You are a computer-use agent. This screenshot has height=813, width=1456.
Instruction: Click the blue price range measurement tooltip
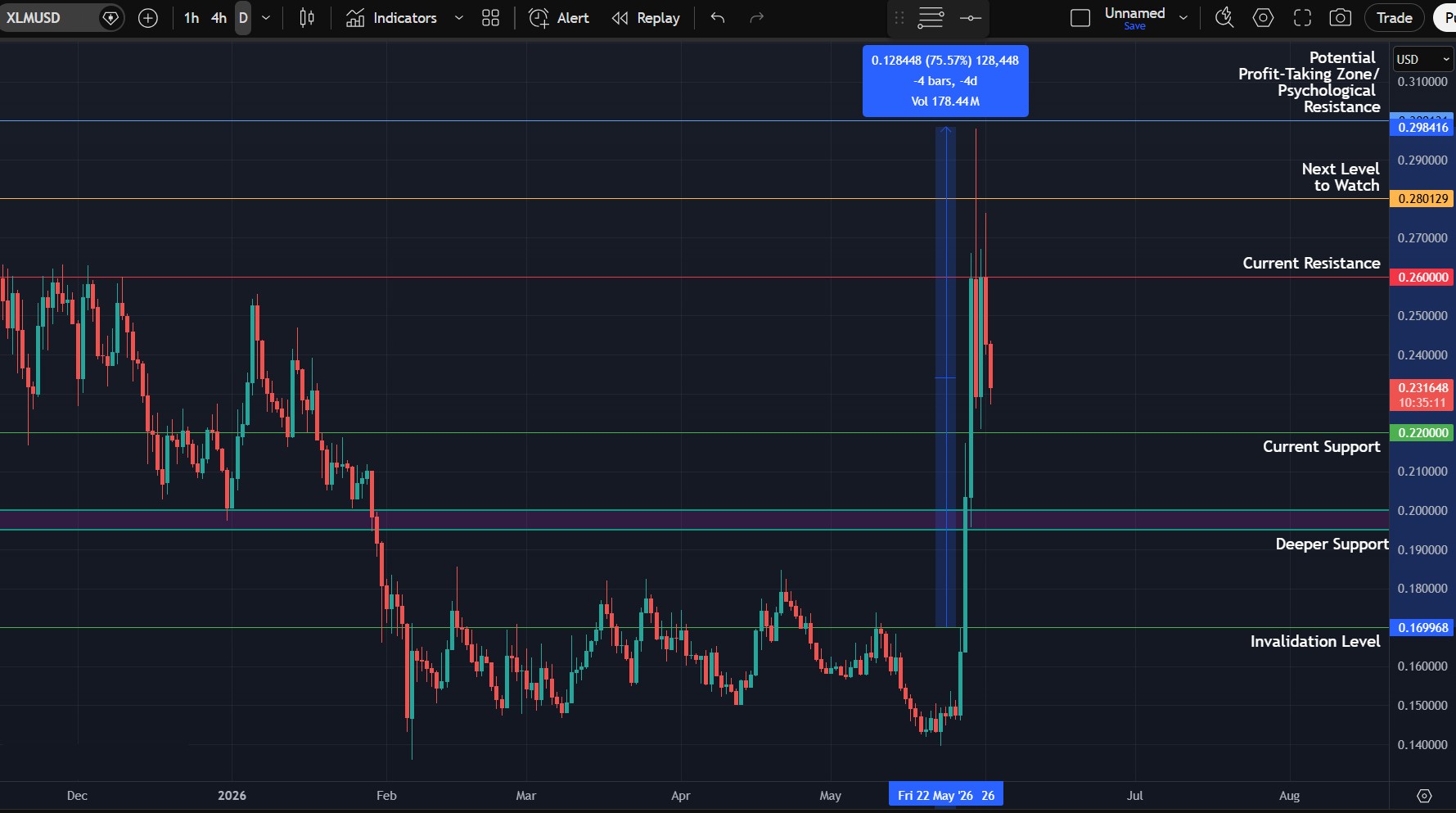coord(945,81)
